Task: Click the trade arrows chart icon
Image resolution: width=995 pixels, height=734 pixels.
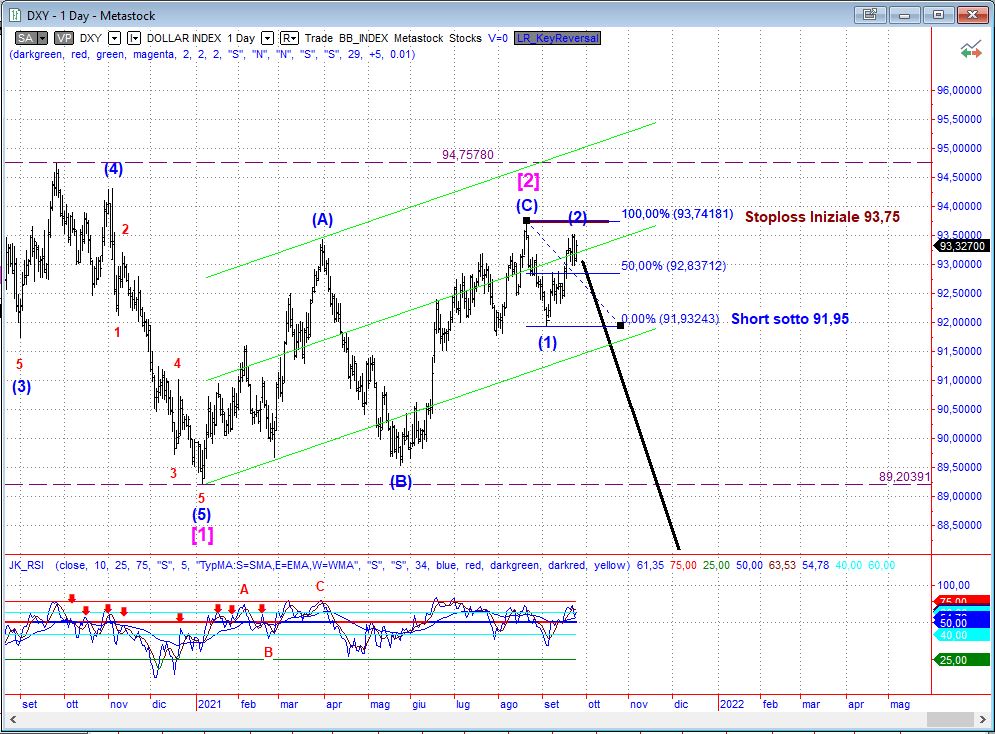Action: [969, 49]
